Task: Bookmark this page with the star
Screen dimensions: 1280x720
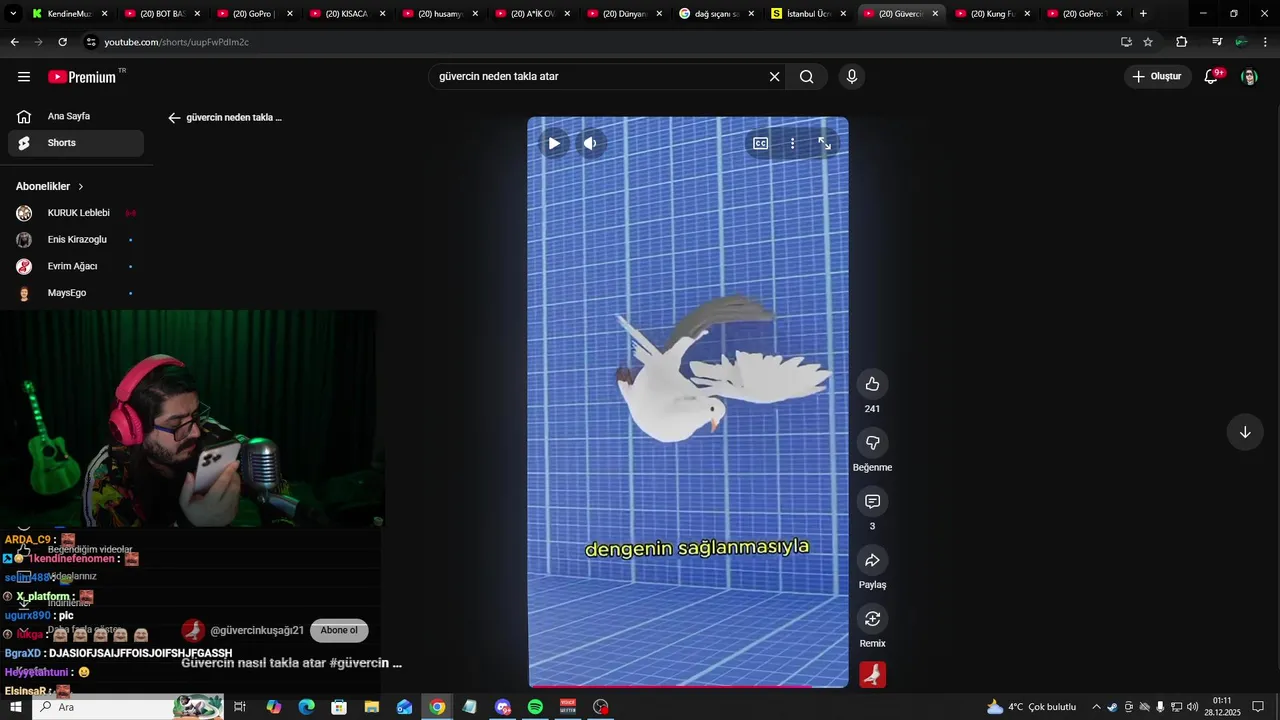Action: (1148, 42)
